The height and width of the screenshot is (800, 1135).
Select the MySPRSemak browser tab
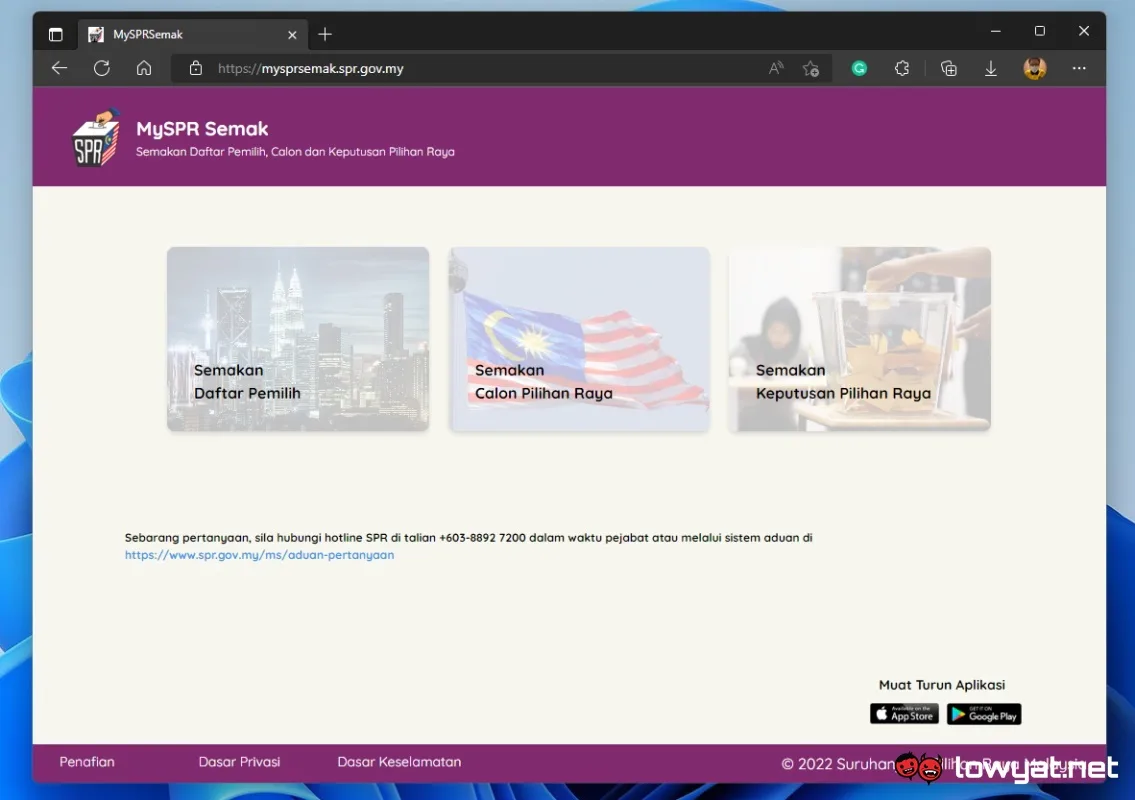point(192,34)
